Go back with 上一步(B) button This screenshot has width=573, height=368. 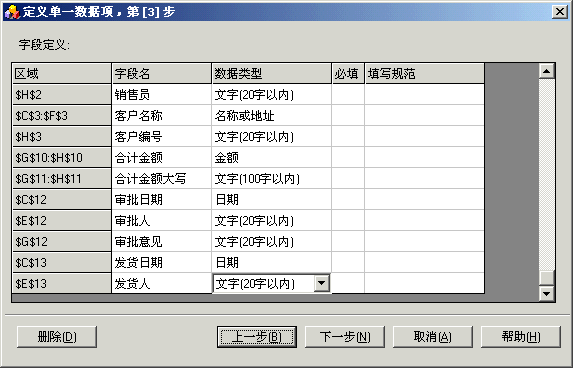coord(257,337)
